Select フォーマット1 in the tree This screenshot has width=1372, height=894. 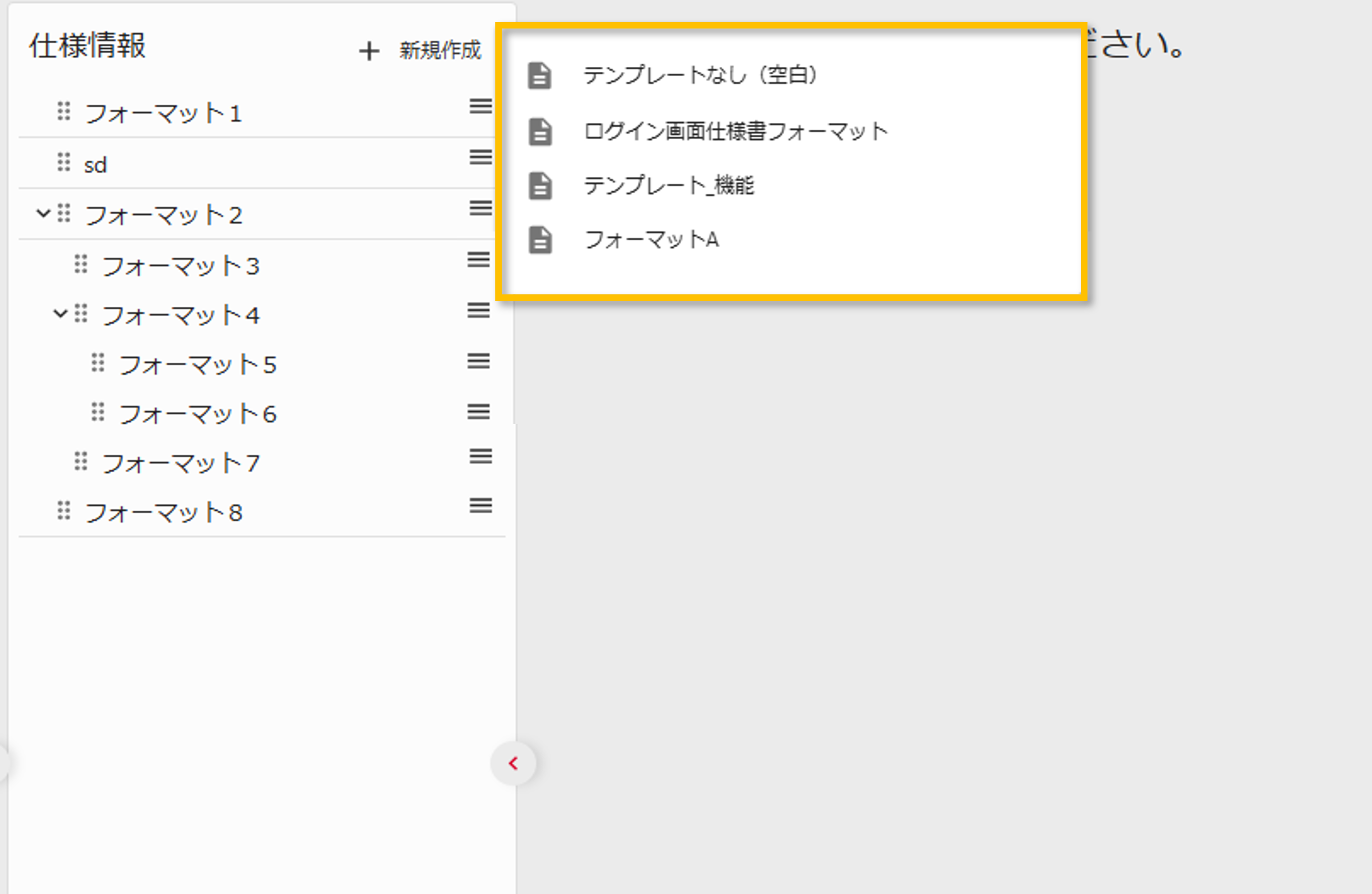point(163,113)
